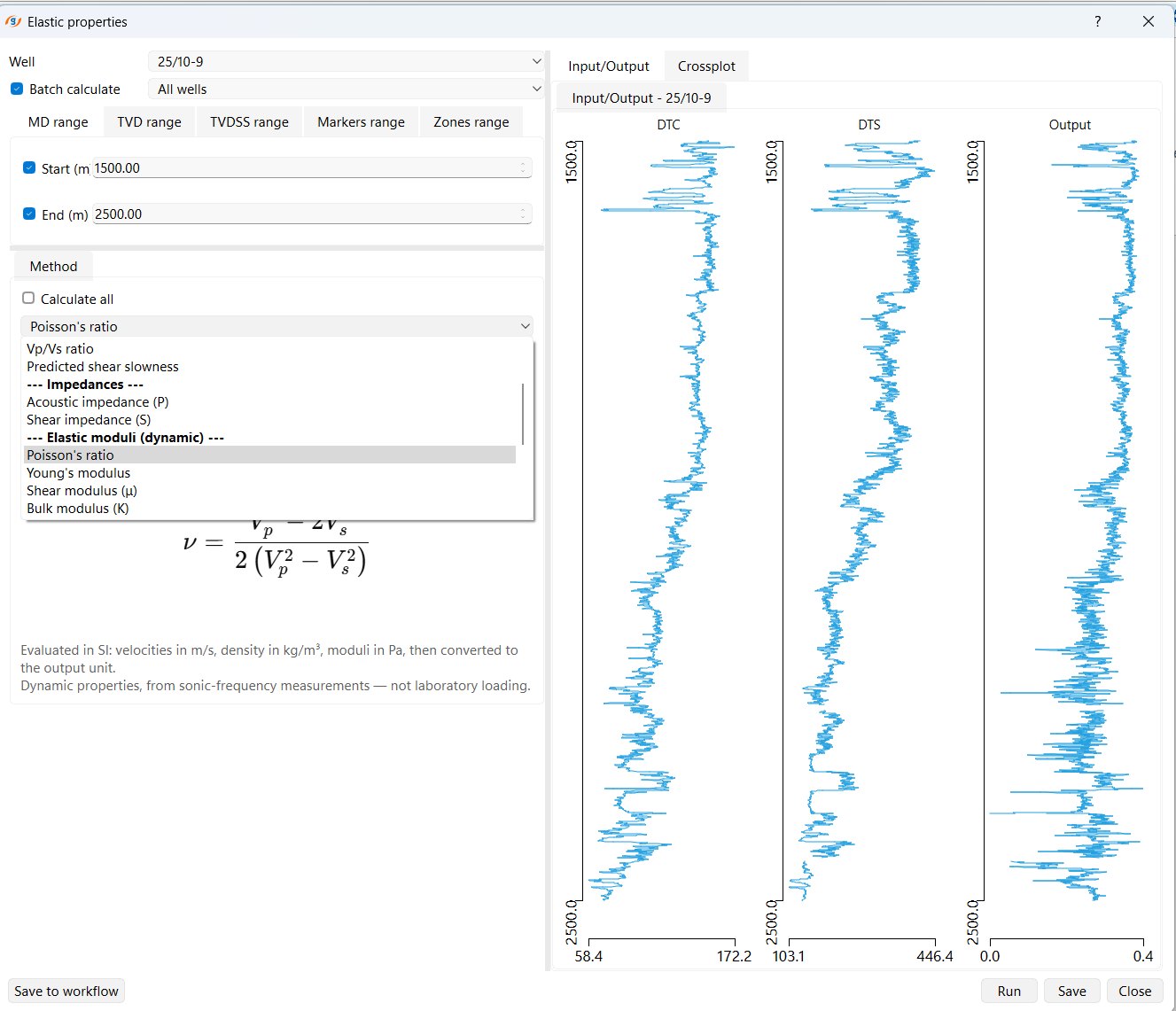Open the TVDSS range tab
1176x1011 pixels.
(249, 121)
